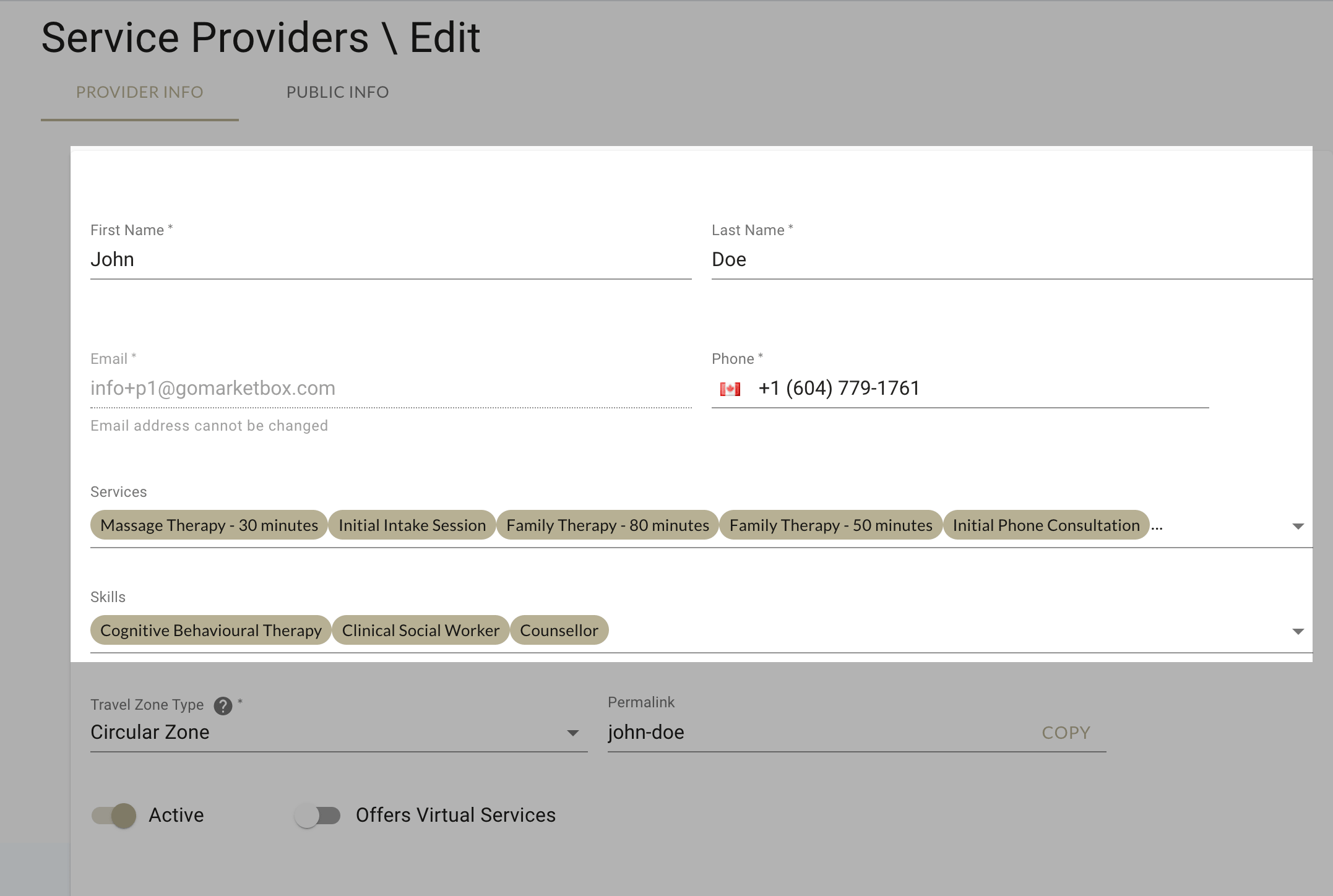Switch to the PUBLIC INFO tab
This screenshot has width=1333, height=896.
(x=337, y=92)
